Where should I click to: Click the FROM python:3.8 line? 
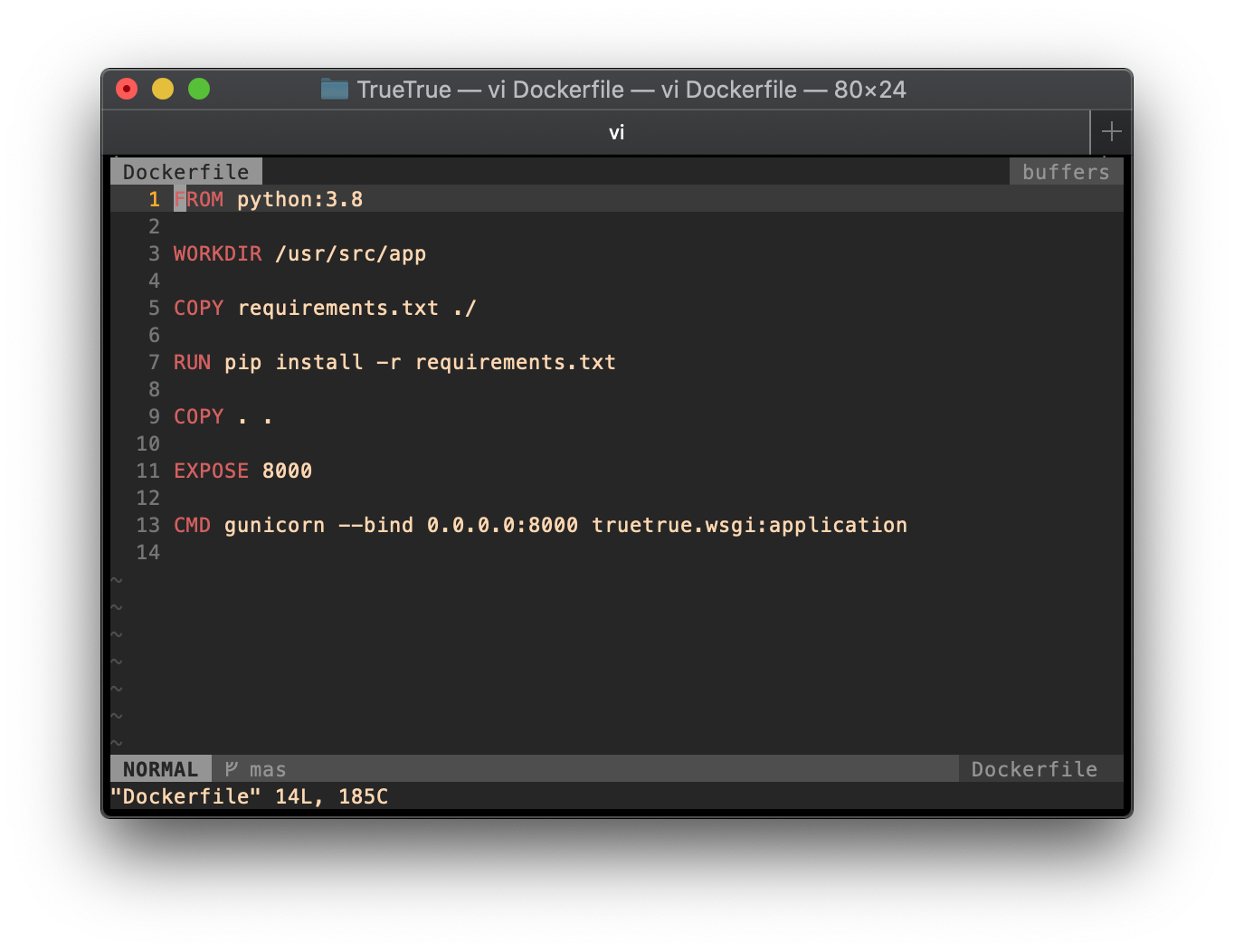coord(269,199)
